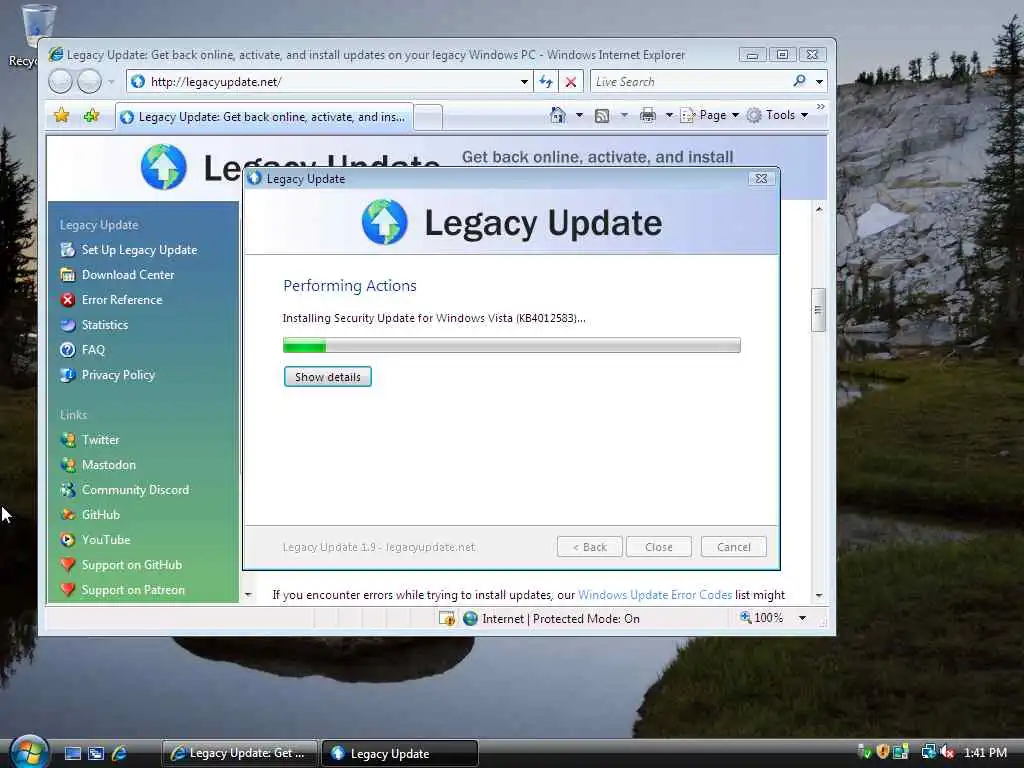Open the Twitter sidebar link
The height and width of the screenshot is (768, 1024).
pyautogui.click(x=101, y=440)
